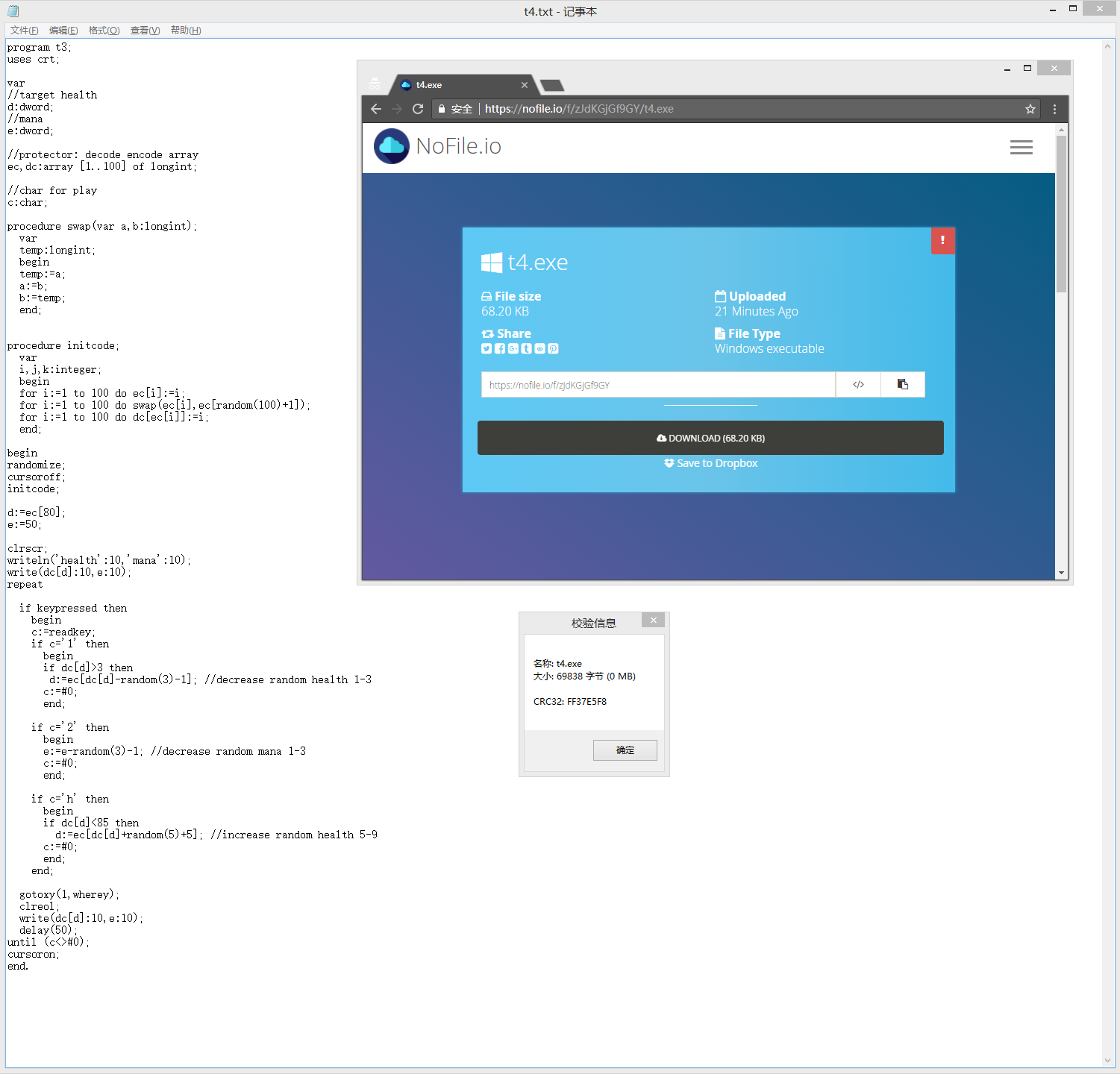Click the red report exclamation button
The width and height of the screenshot is (1120, 1074).
tap(942, 240)
